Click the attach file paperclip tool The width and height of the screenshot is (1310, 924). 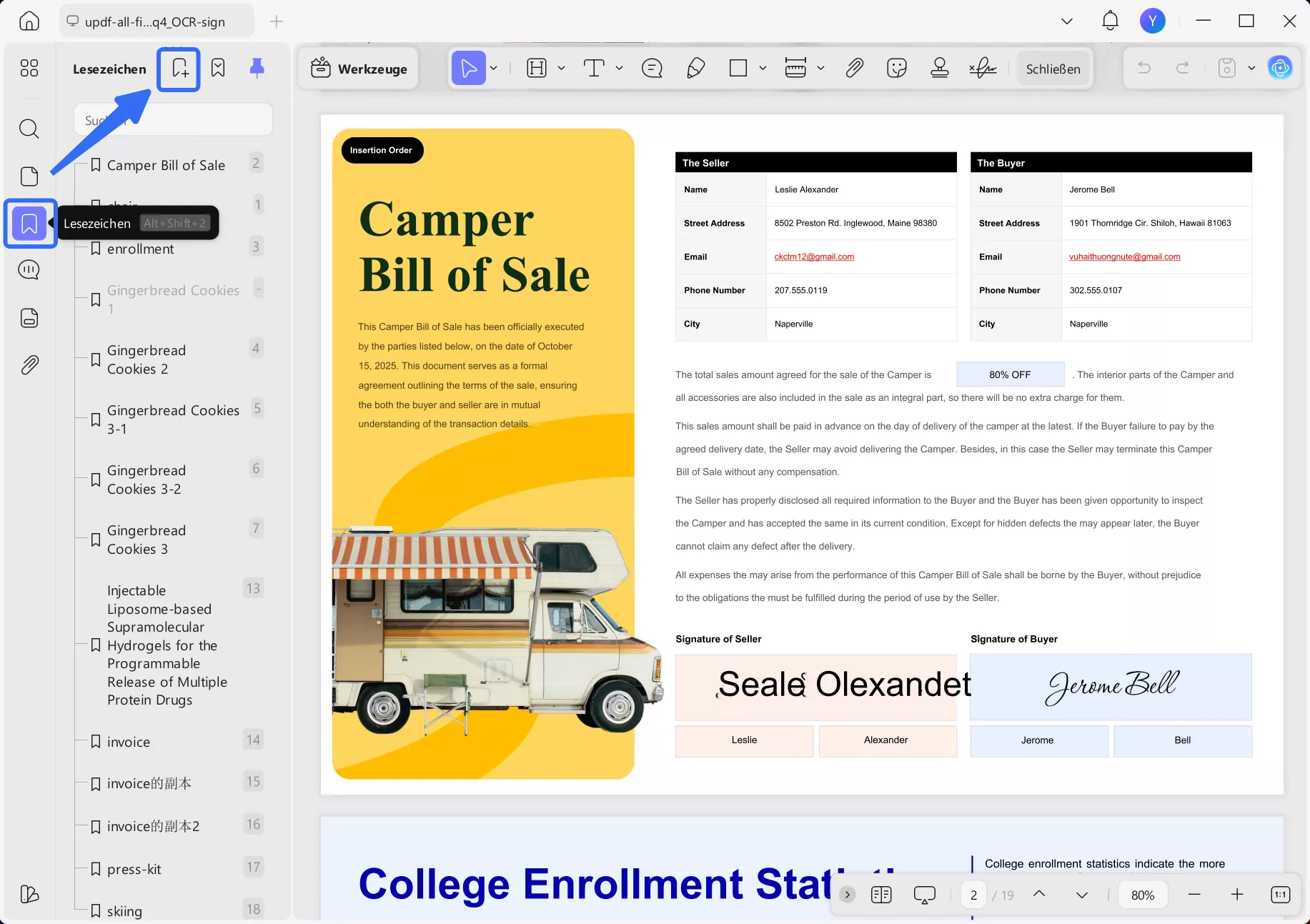[854, 69]
